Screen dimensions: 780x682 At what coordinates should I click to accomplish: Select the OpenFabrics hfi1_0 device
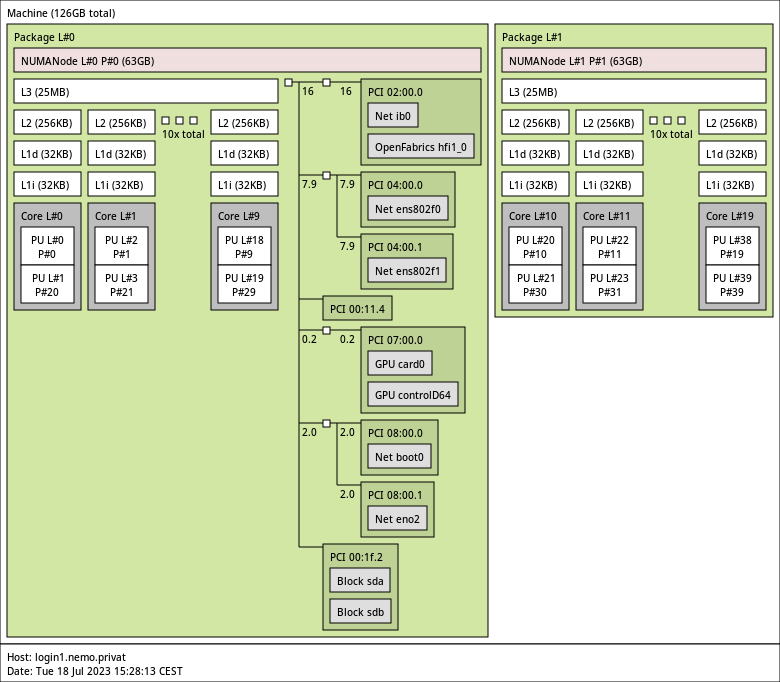click(421, 147)
